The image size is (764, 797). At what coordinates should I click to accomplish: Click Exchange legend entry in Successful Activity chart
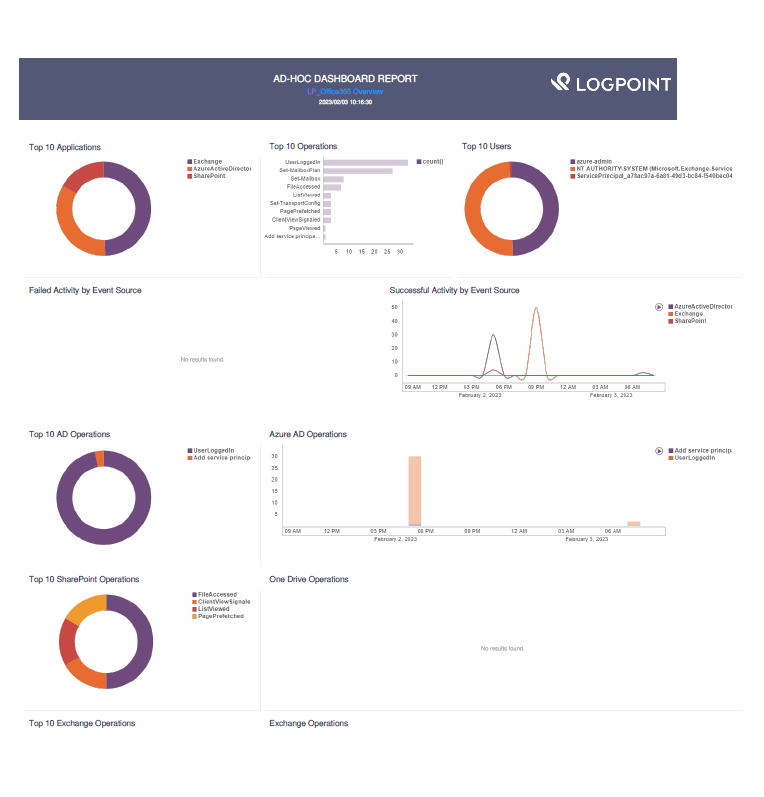686,314
